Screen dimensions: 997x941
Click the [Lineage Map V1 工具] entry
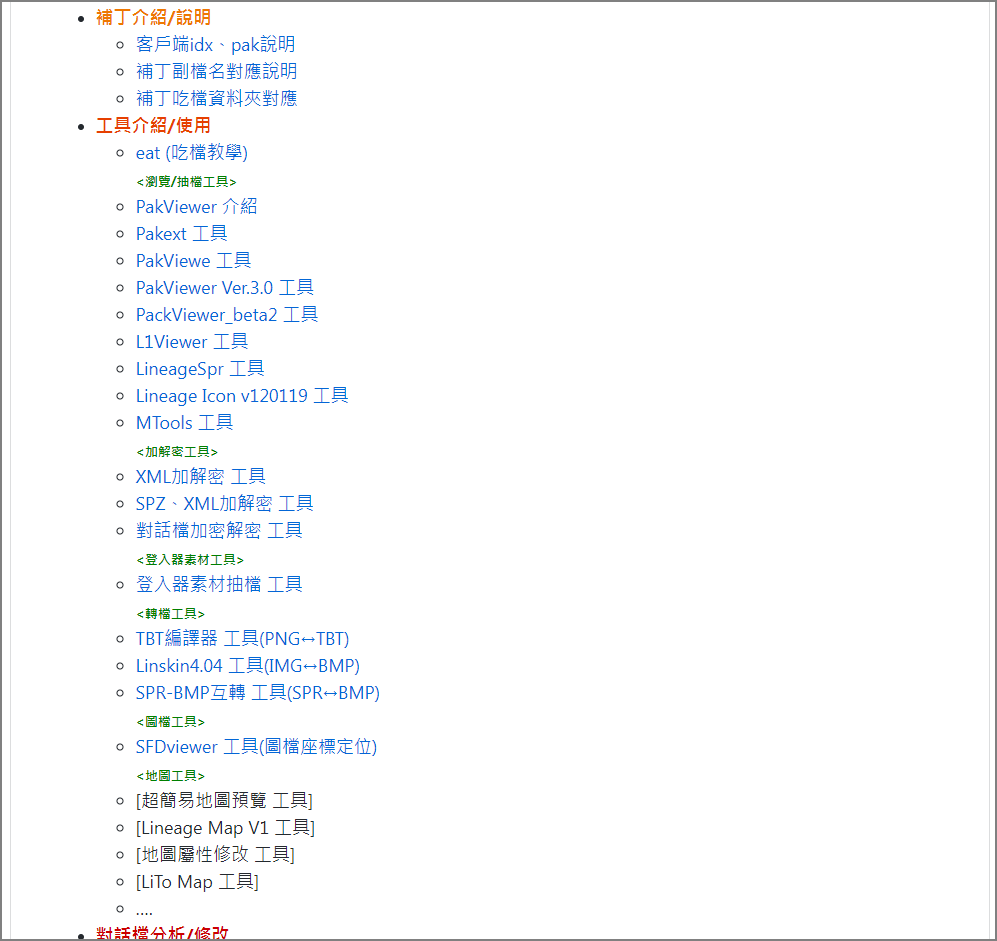tap(225, 828)
